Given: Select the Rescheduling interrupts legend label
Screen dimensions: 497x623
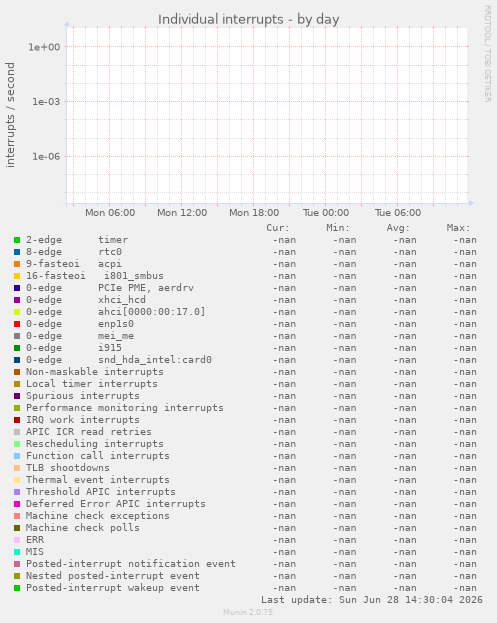Looking at the screenshot, I should (x=95, y=444).
